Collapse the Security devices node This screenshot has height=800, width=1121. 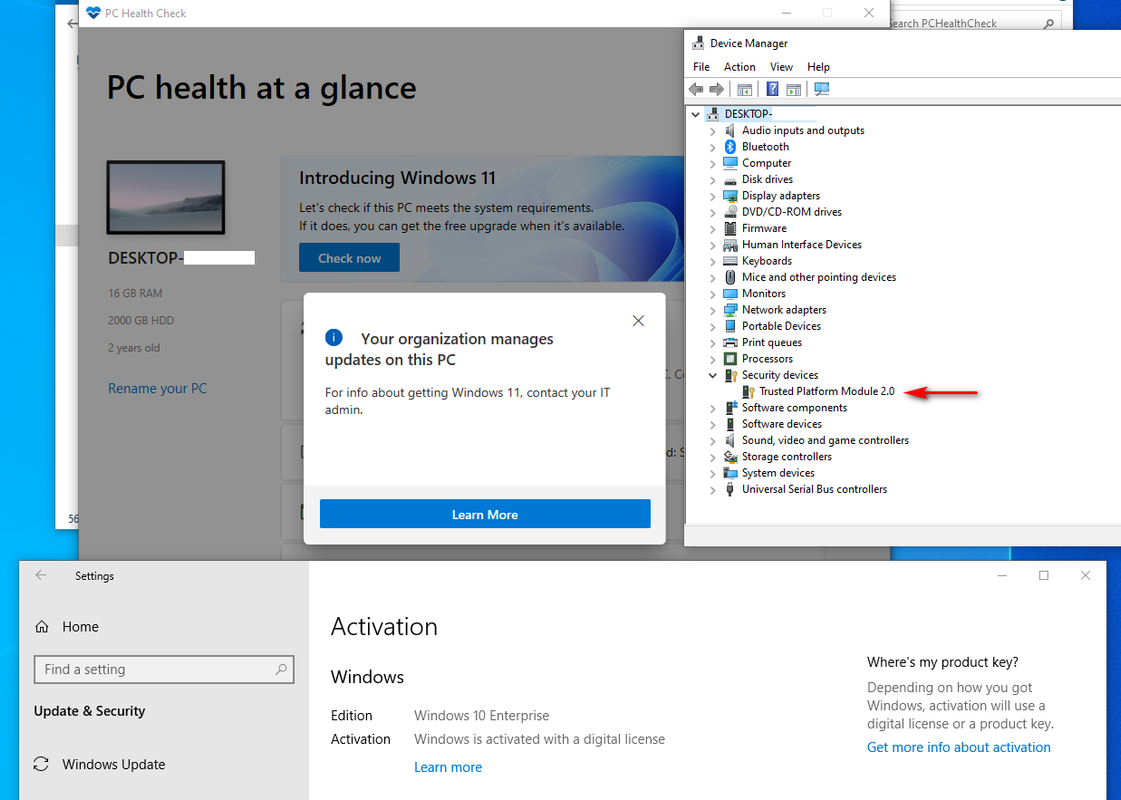712,375
